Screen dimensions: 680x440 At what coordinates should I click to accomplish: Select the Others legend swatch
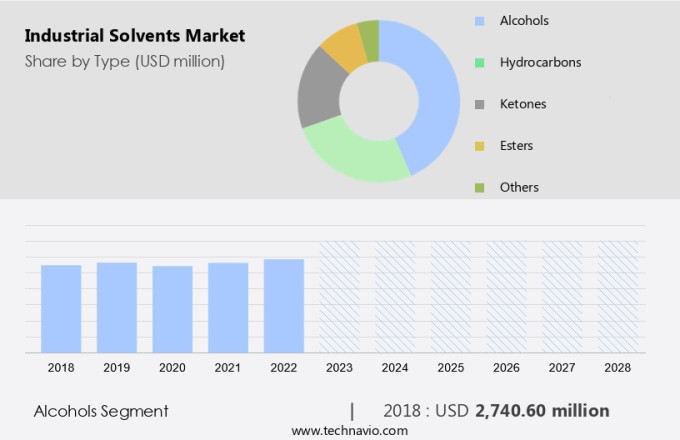(x=480, y=187)
